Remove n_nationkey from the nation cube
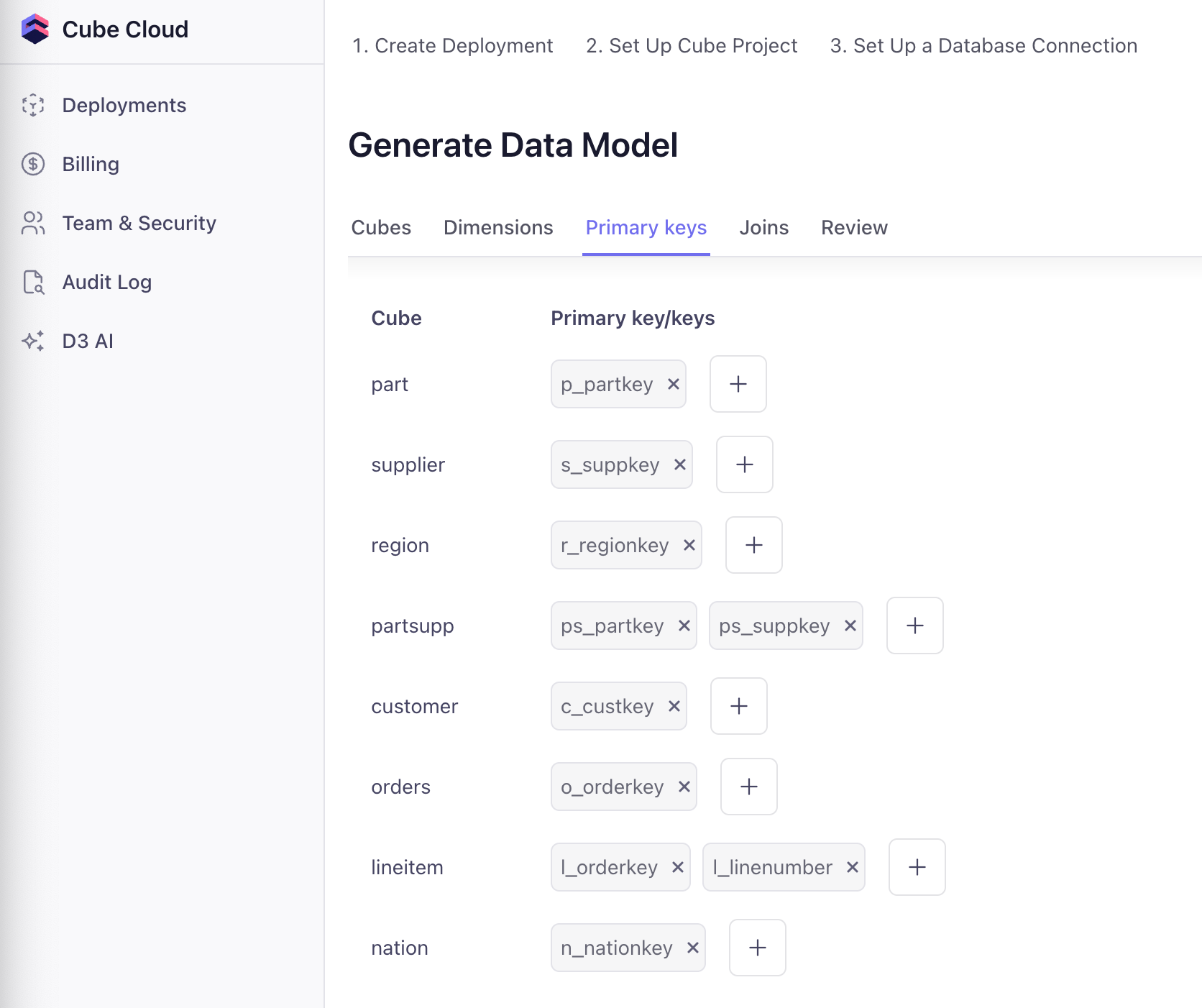Image resolution: width=1202 pixels, height=1008 pixels. coord(693,948)
